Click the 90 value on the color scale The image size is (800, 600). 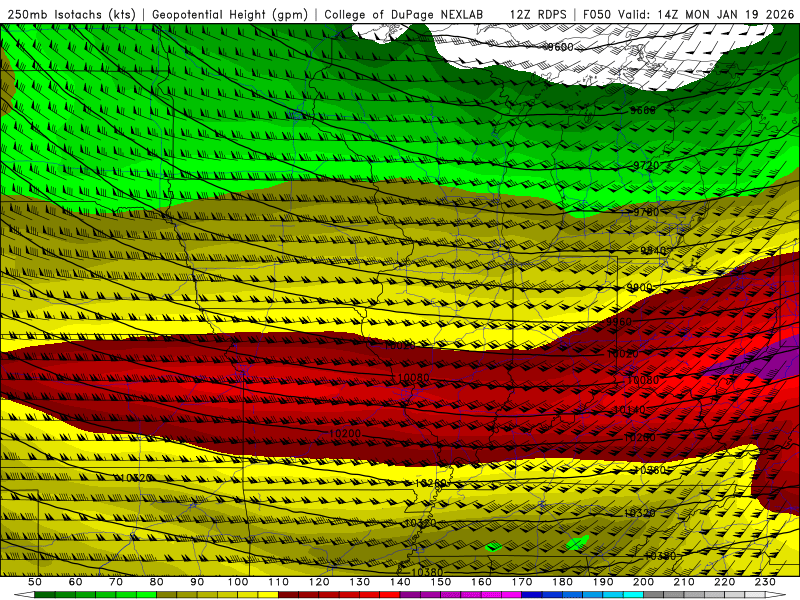pos(197,582)
